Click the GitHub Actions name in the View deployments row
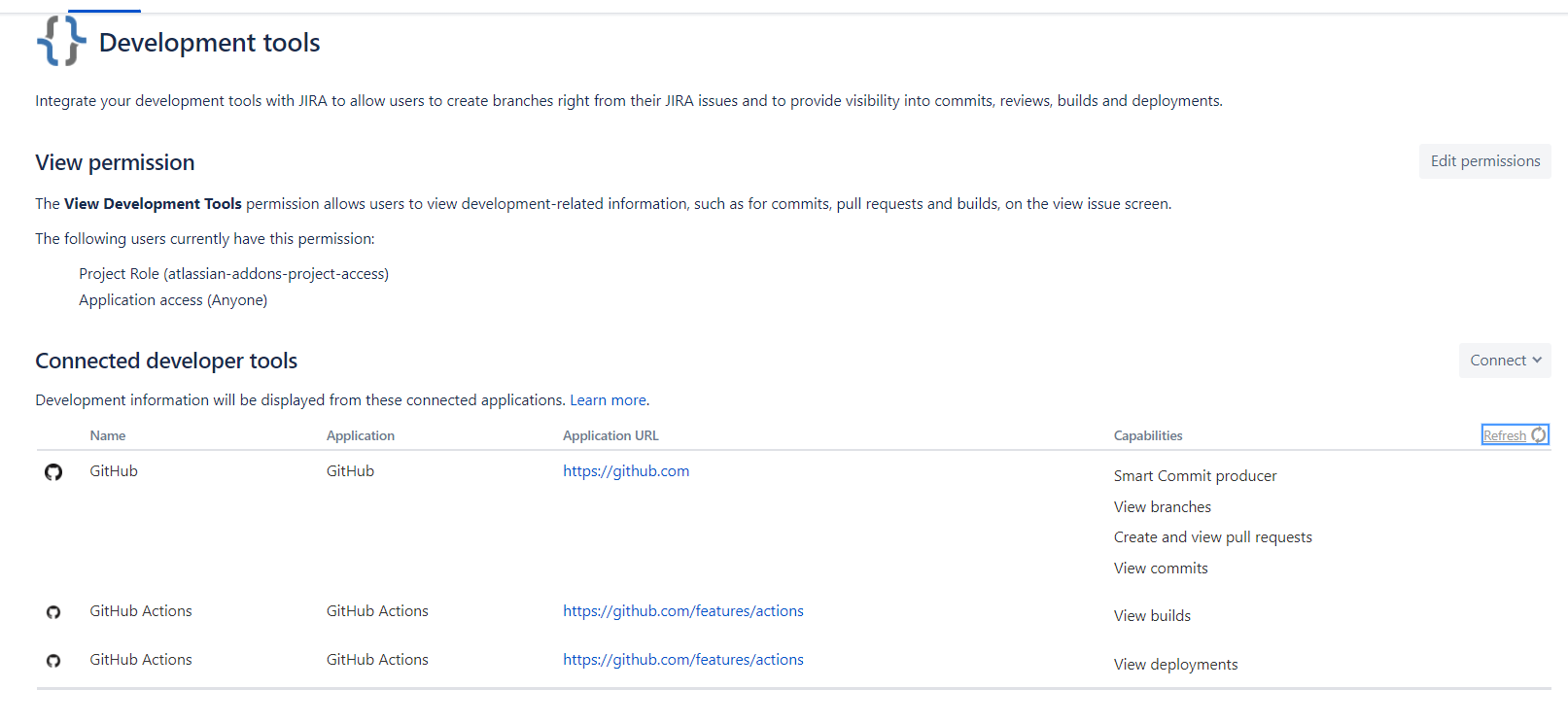 pos(141,660)
